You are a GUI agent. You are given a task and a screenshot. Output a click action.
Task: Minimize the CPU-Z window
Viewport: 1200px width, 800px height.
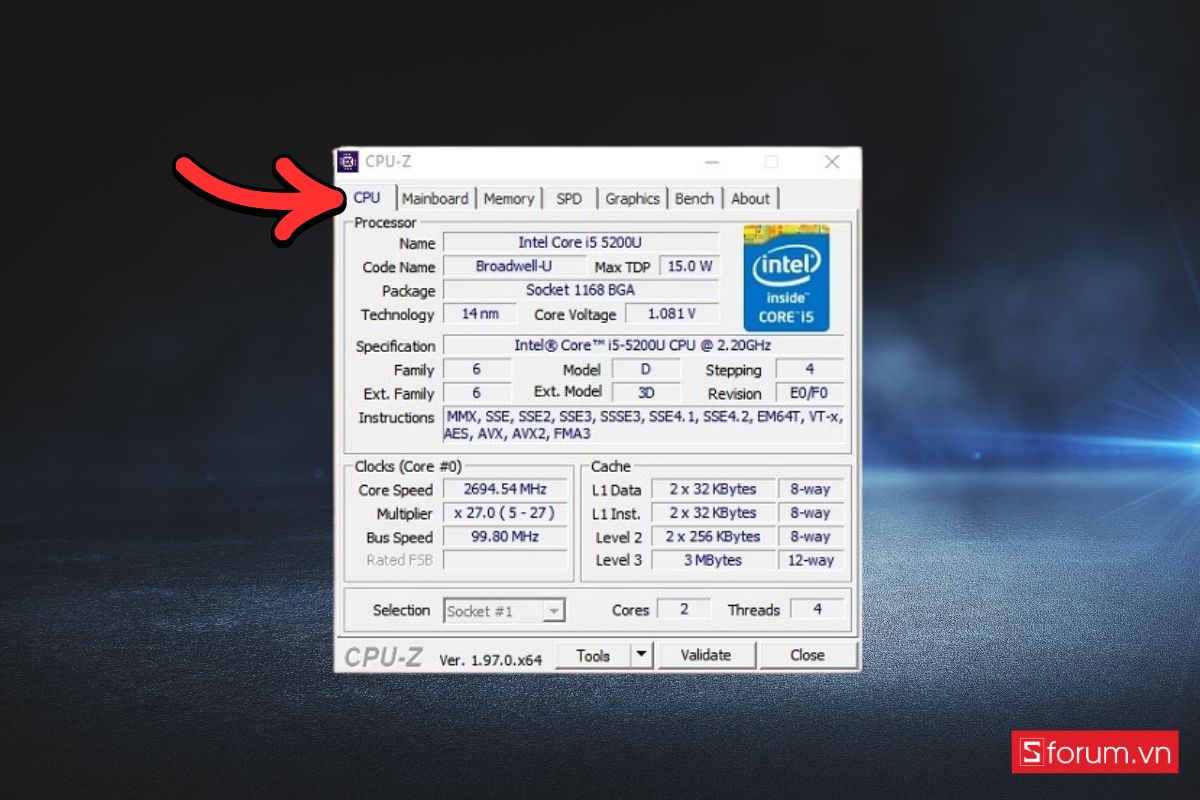click(x=712, y=162)
